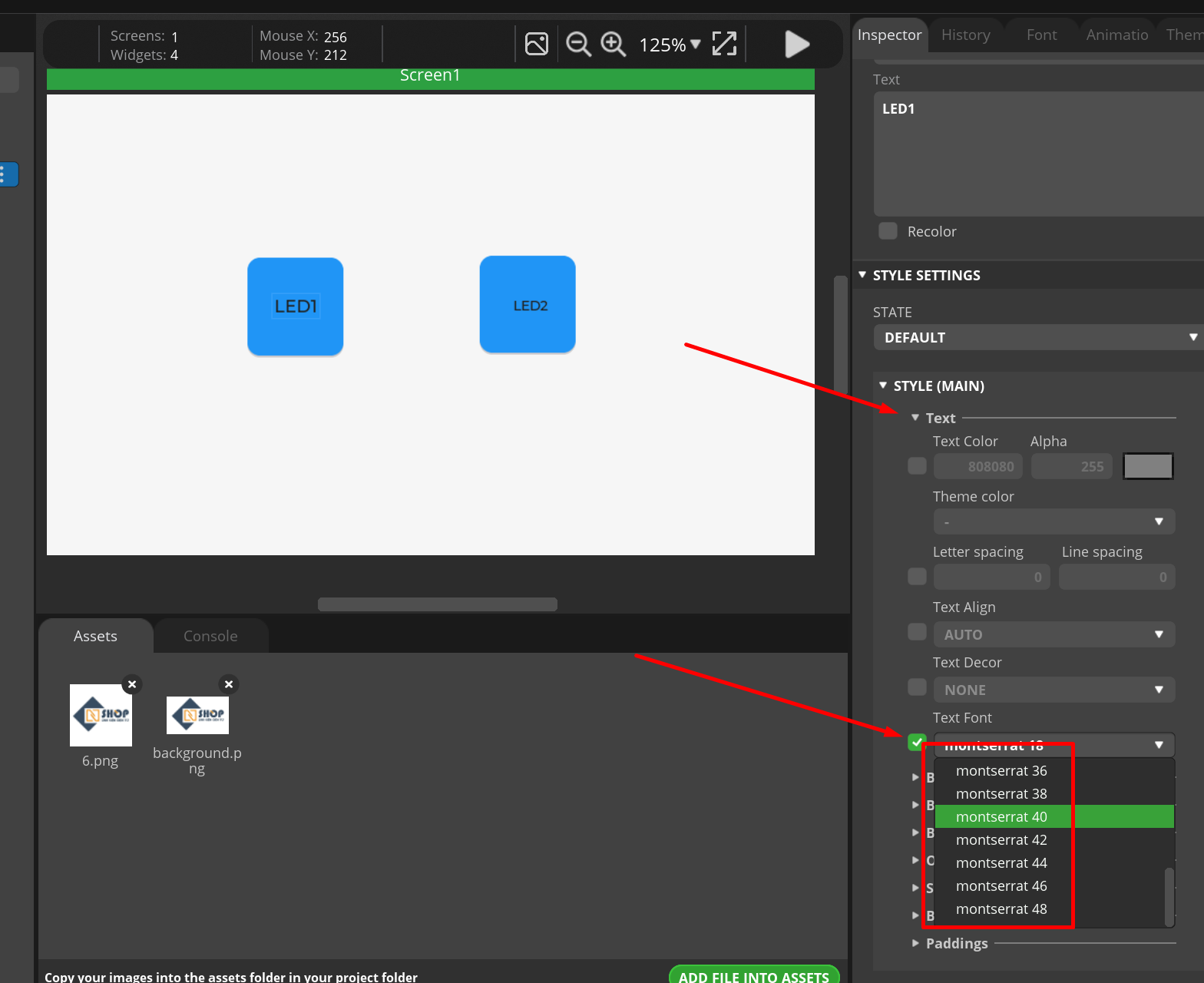This screenshot has width=1204, height=983.
Task: Switch to the Inspector tab
Action: [x=889, y=35]
